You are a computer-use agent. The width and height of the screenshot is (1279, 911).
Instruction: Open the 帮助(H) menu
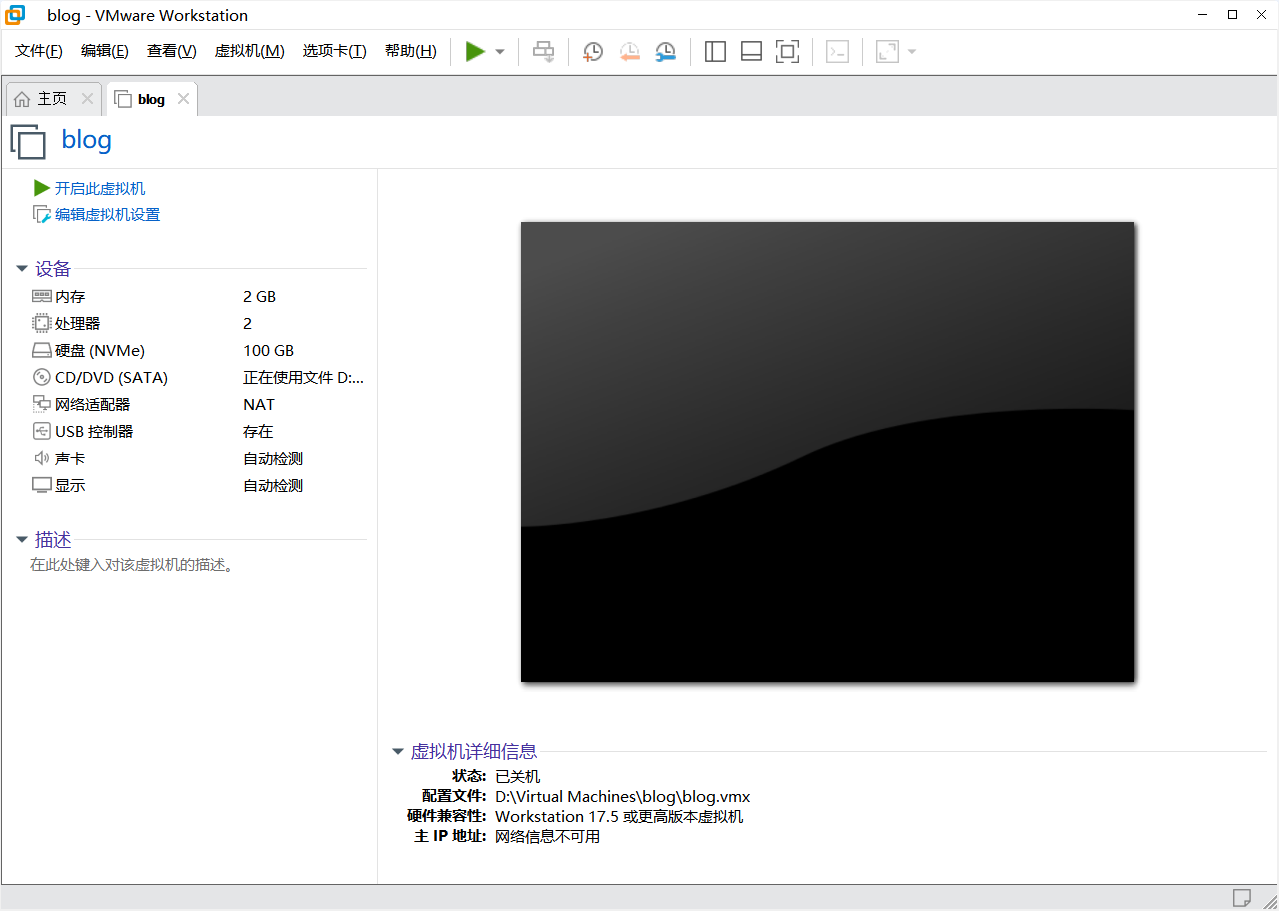click(x=411, y=51)
